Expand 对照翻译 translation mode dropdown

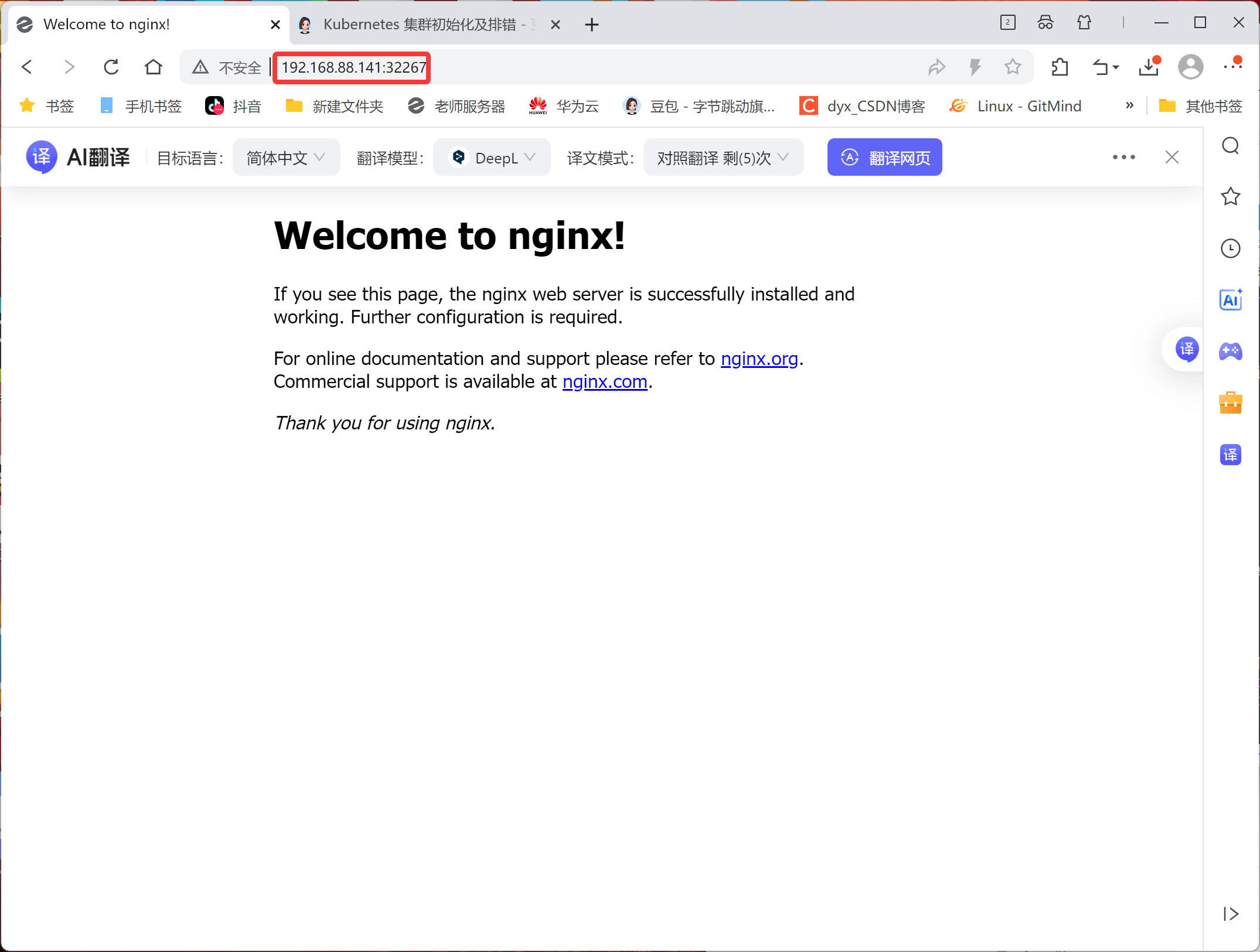pos(723,158)
